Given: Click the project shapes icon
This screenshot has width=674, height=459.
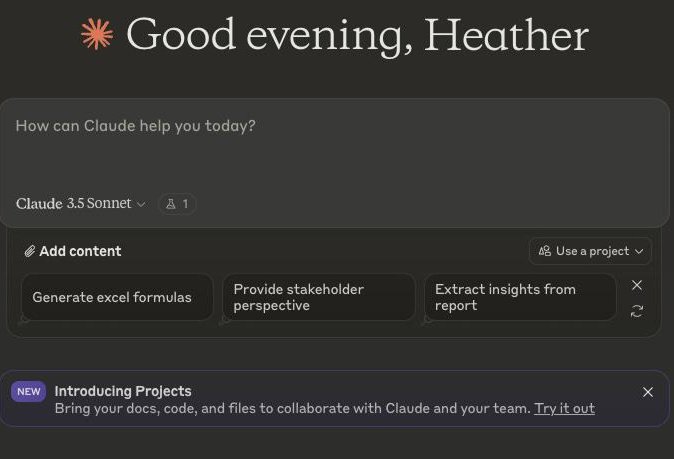Looking at the screenshot, I should [x=545, y=251].
